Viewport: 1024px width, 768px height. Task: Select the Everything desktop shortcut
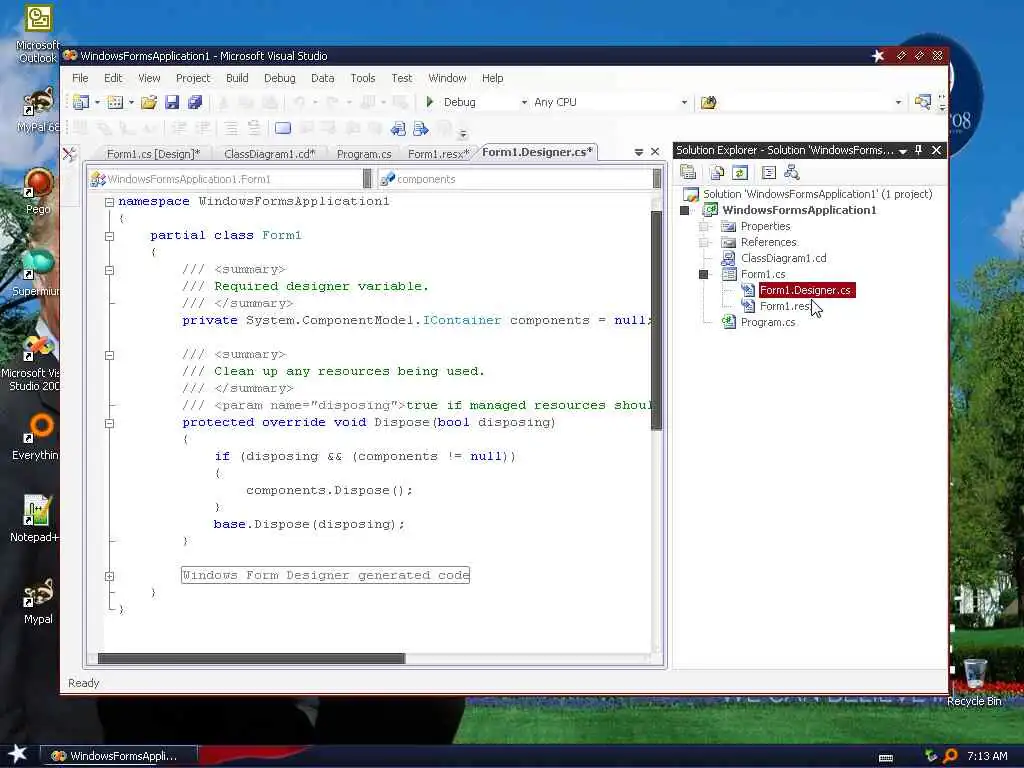(x=37, y=438)
